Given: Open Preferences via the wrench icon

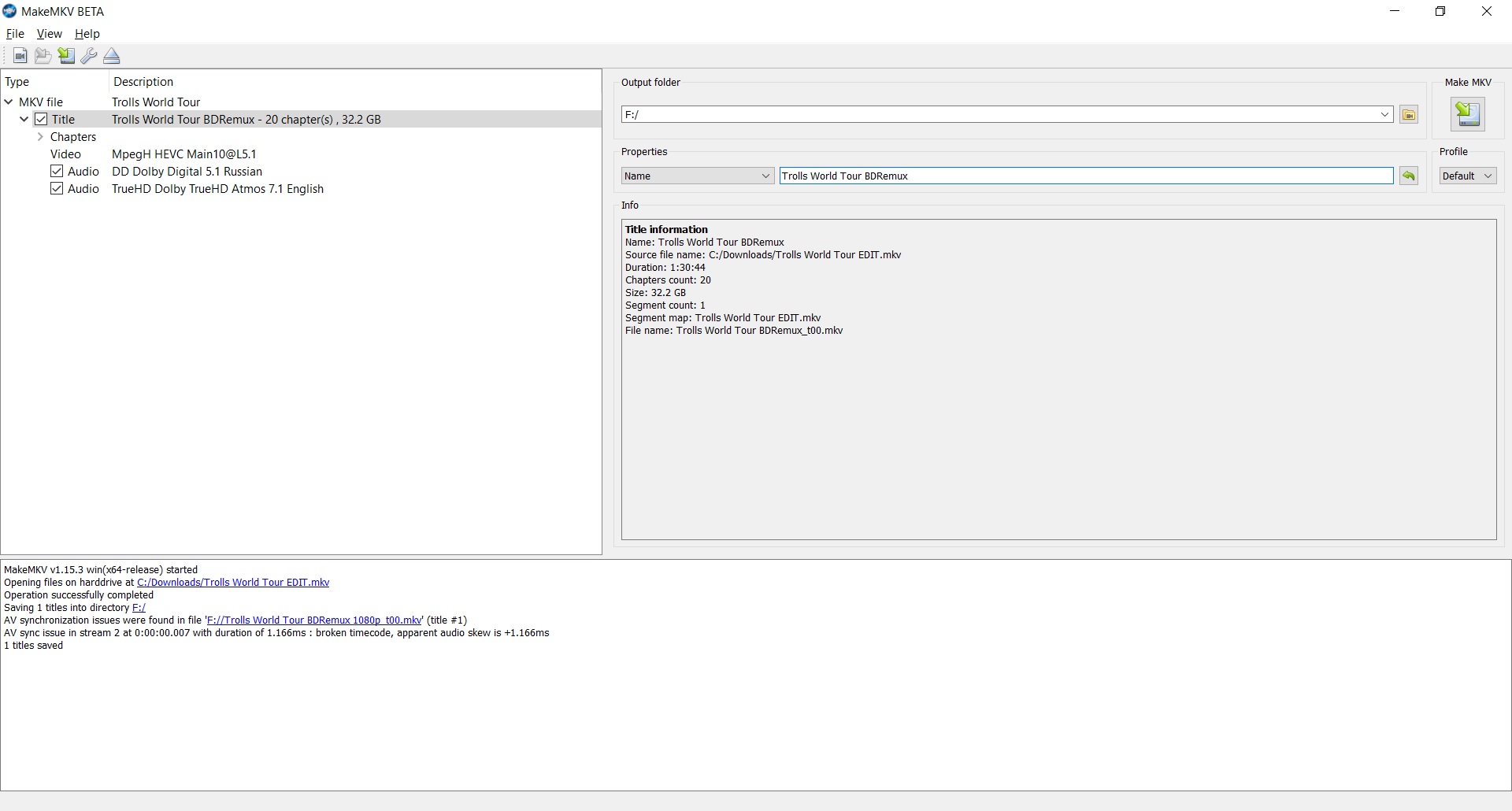Looking at the screenshot, I should 89,56.
